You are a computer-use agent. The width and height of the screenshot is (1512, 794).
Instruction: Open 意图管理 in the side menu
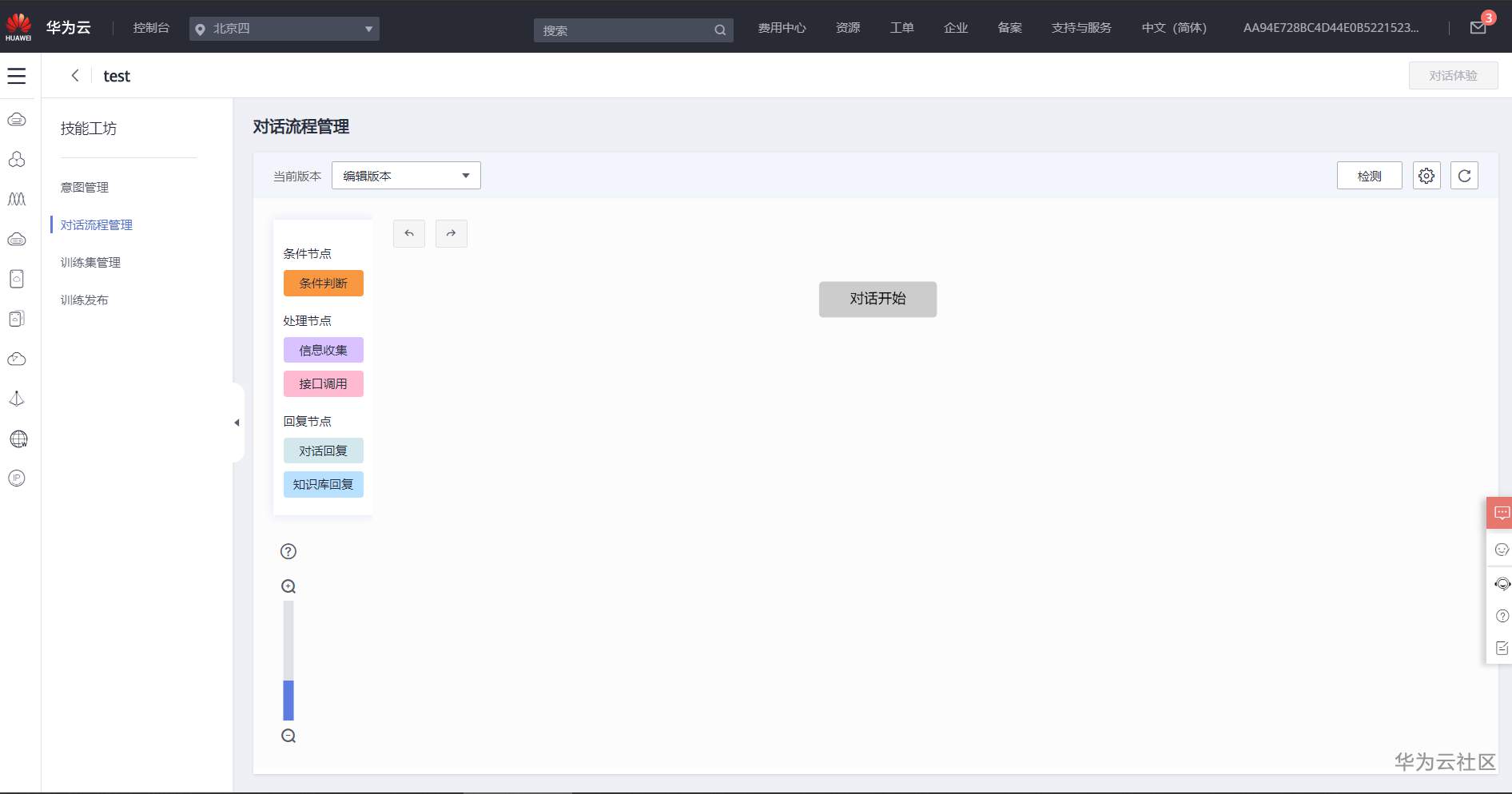(x=85, y=188)
